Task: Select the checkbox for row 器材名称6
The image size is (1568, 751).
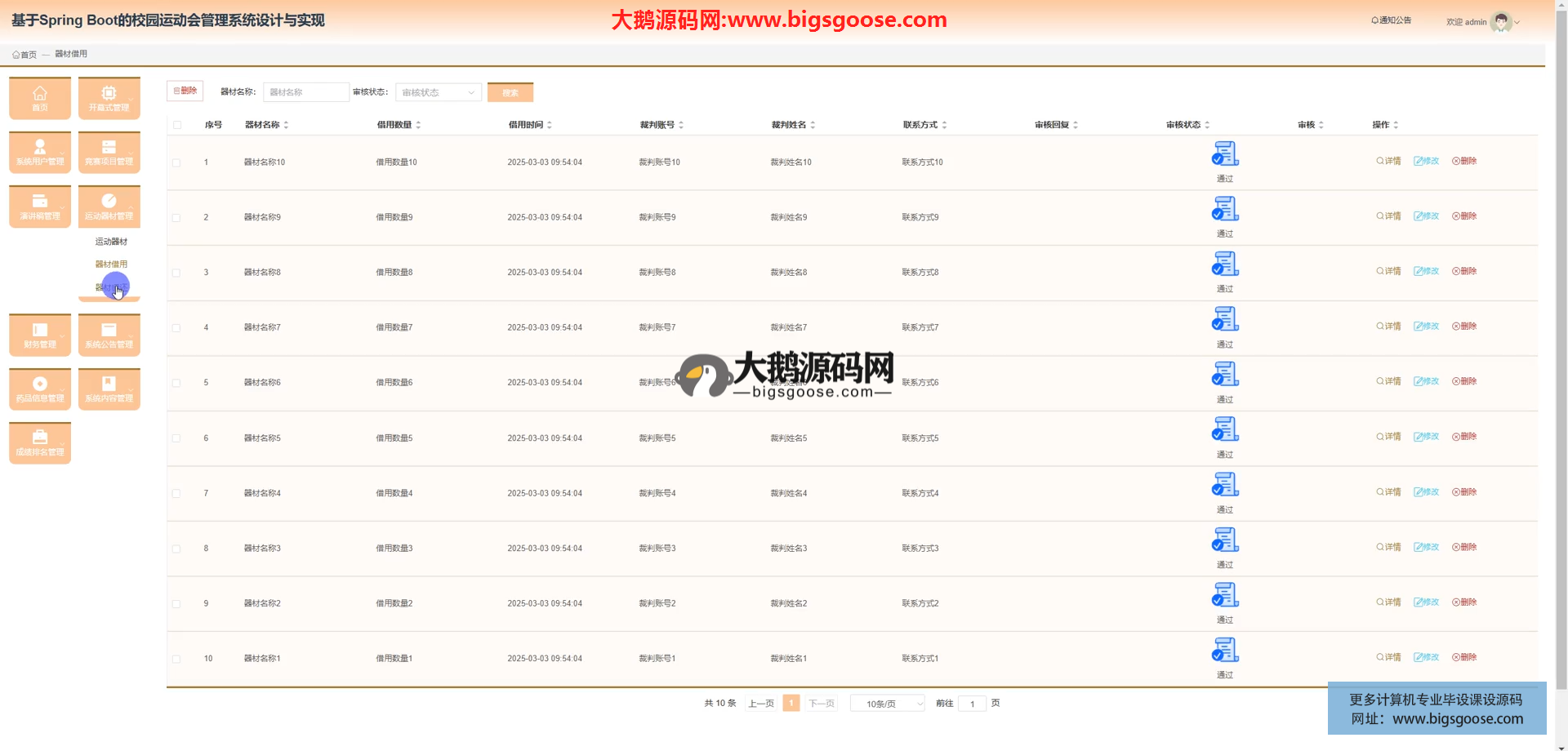Action: [x=176, y=383]
